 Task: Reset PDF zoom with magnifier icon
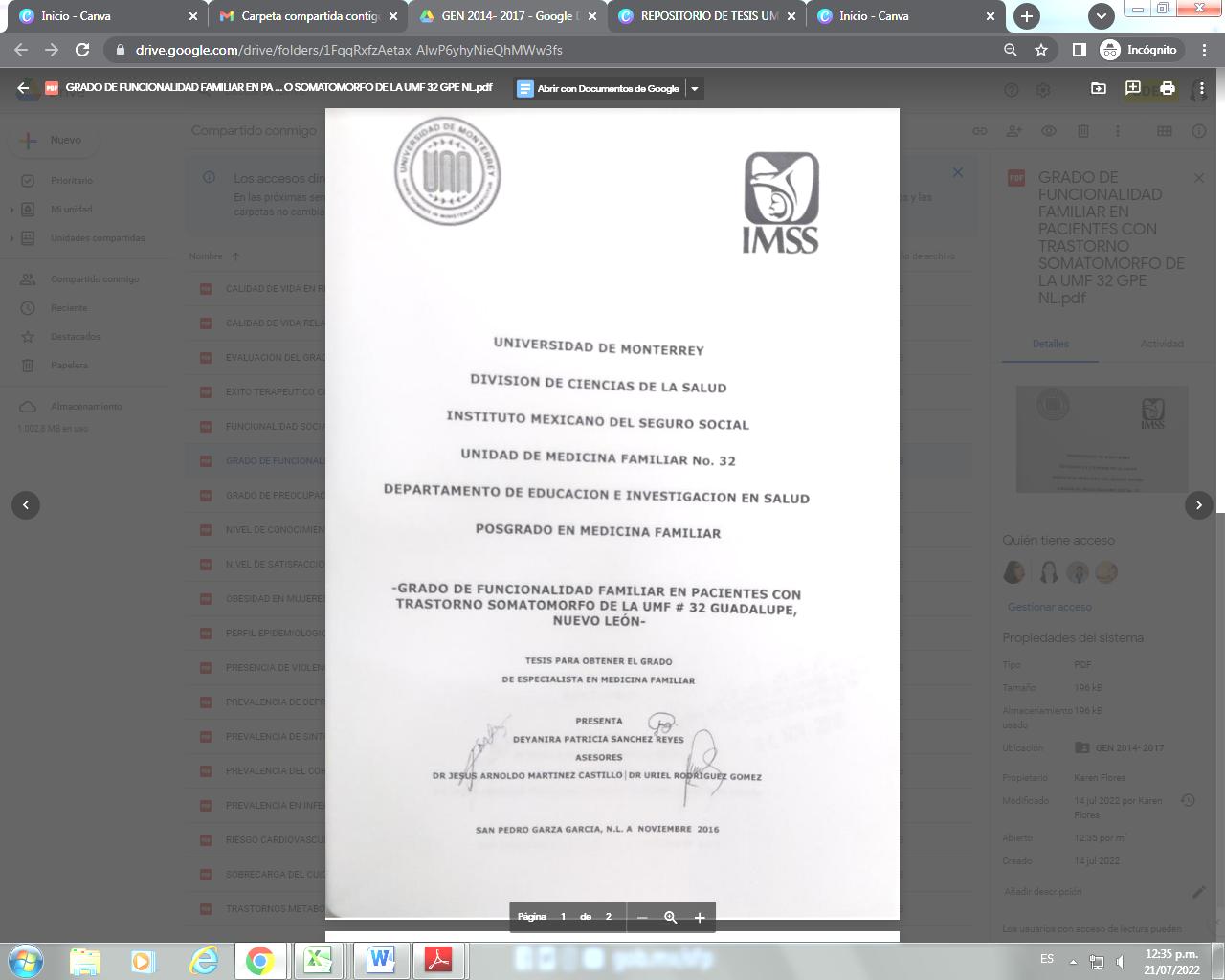pyautogui.click(x=671, y=917)
